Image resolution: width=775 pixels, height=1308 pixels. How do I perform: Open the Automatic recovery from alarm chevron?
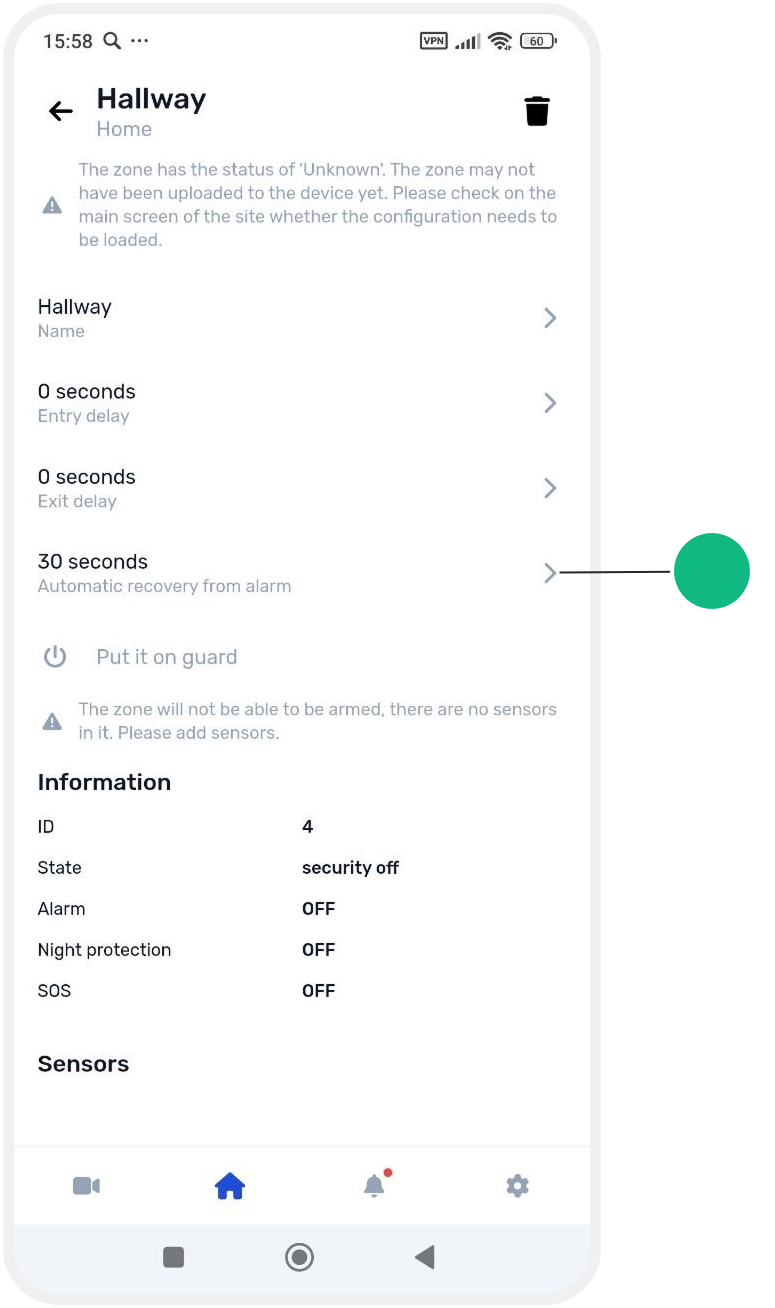(550, 573)
